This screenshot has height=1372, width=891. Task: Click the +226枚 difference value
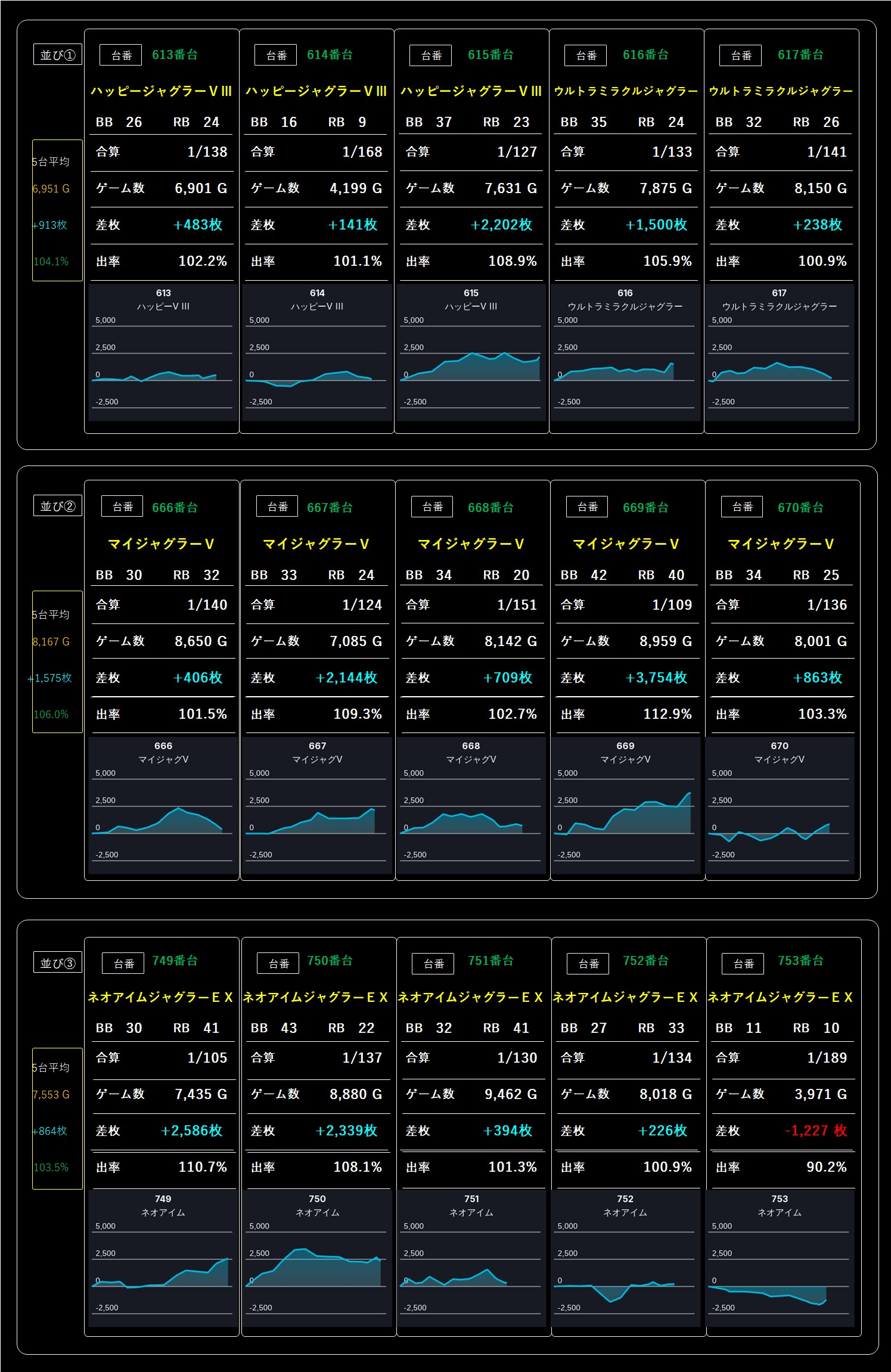663,1131
